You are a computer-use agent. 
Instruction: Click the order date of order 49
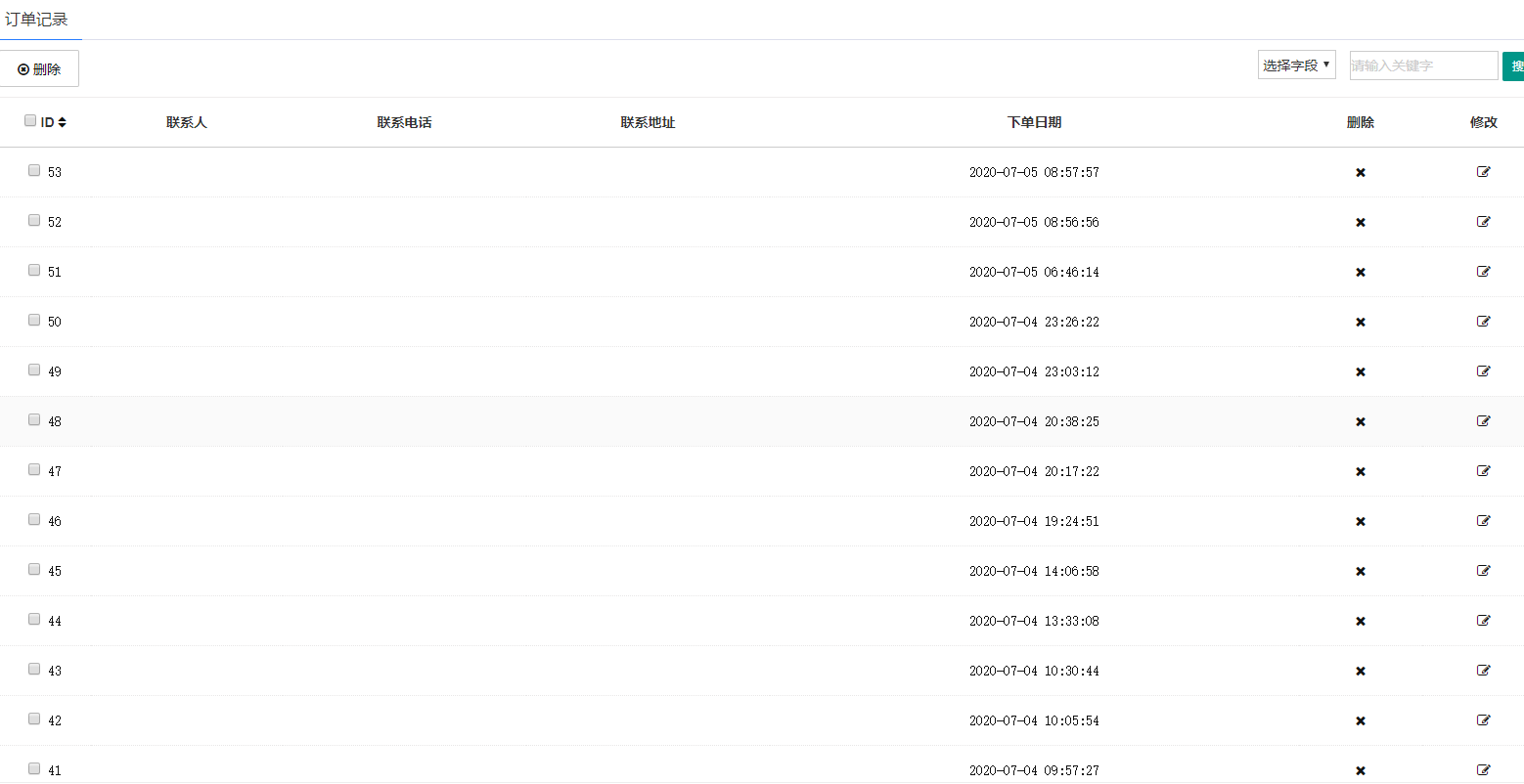1034,372
